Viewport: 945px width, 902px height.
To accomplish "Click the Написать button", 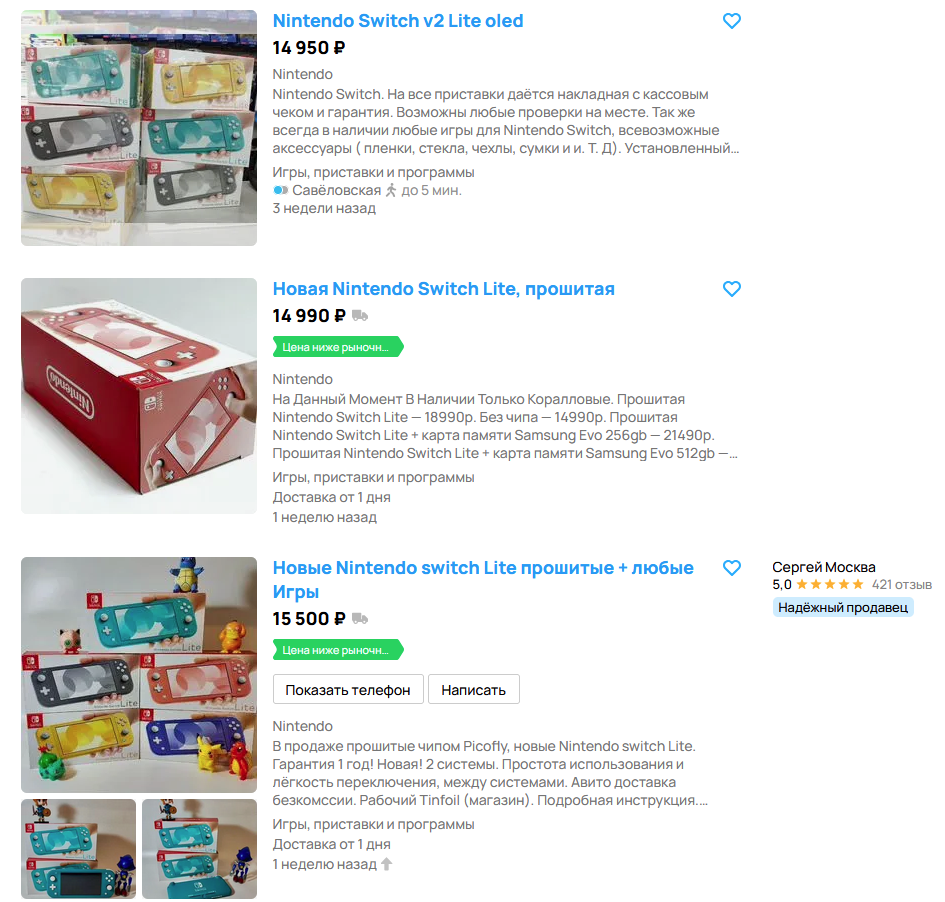I will tap(473, 689).
